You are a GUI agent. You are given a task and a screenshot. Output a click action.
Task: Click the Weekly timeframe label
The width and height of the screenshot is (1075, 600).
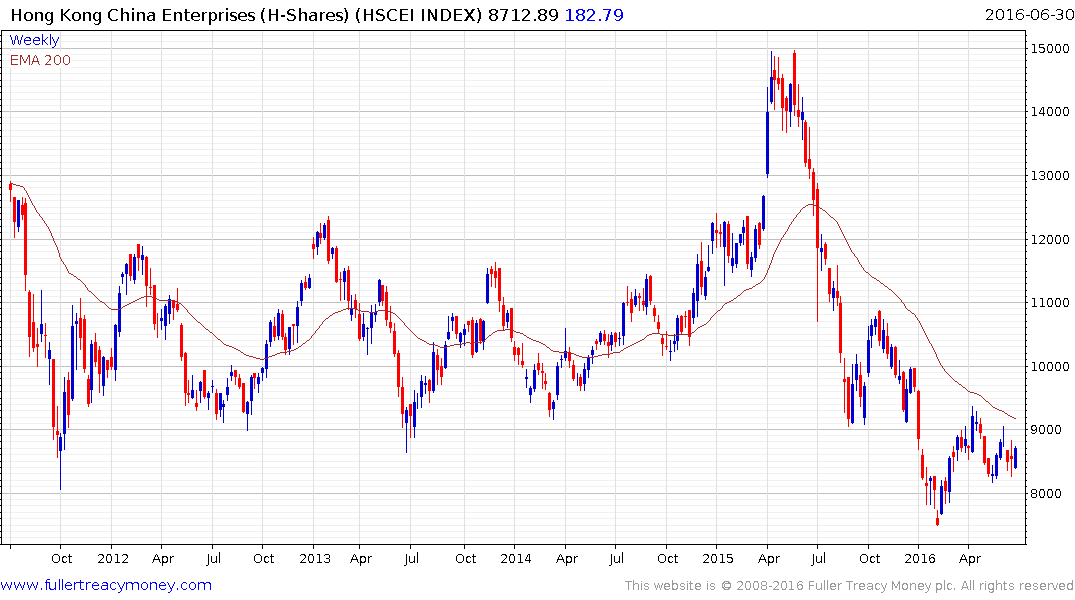pos(34,41)
